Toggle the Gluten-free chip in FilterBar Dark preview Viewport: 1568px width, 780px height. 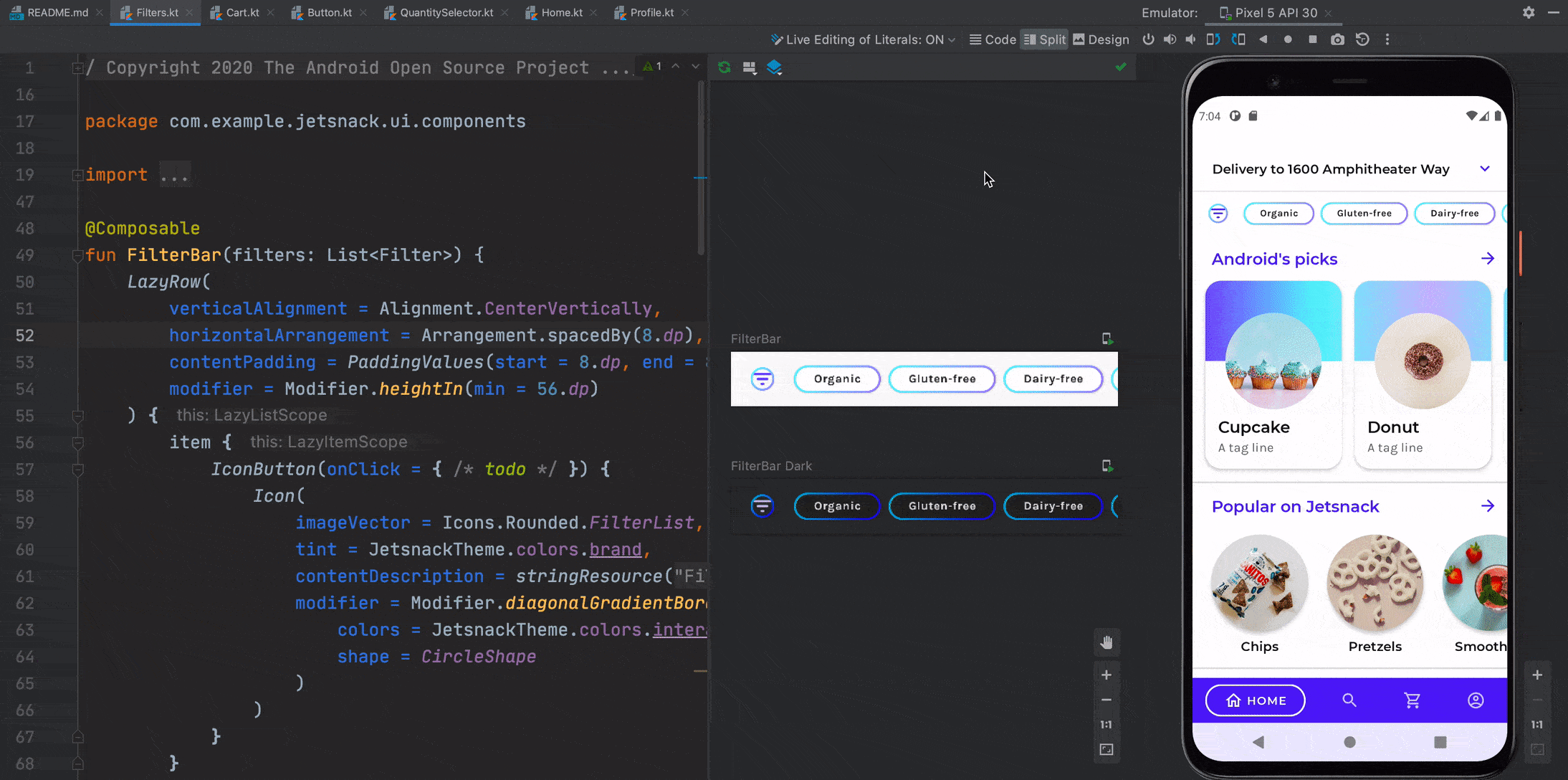click(x=942, y=505)
